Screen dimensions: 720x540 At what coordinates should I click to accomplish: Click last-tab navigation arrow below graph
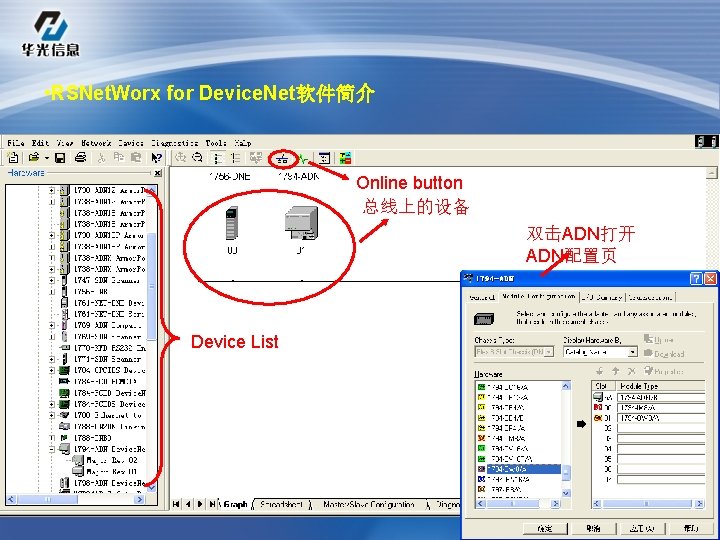tap(212, 504)
